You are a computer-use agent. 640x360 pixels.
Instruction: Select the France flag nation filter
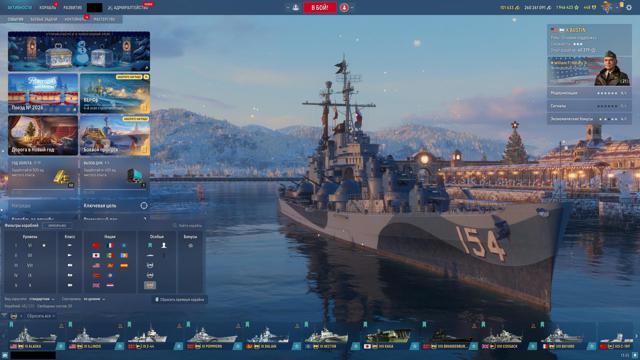click(x=110, y=246)
